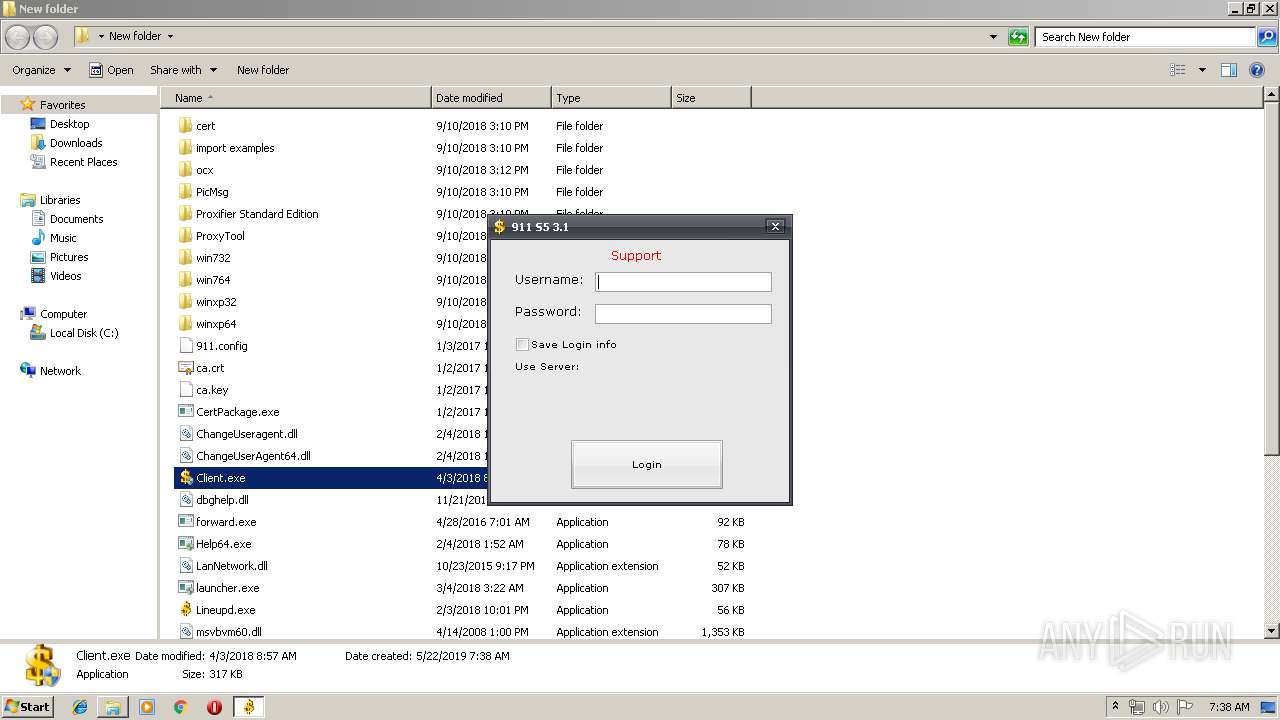Open the address bar history dropdown
The width and height of the screenshot is (1280, 720).
(x=993, y=37)
